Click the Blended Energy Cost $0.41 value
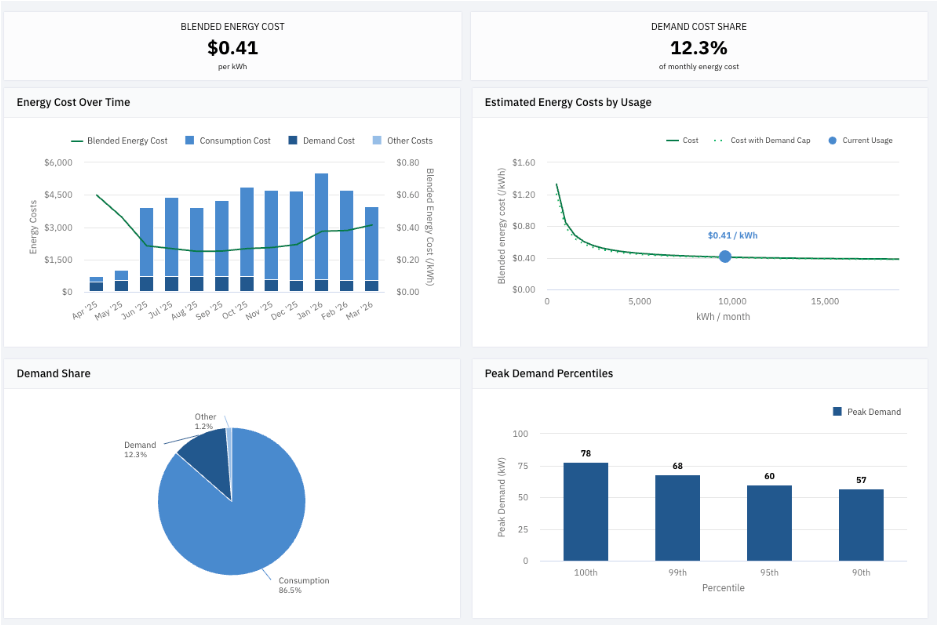The height and width of the screenshot is (626, 938). pos(233,47)
